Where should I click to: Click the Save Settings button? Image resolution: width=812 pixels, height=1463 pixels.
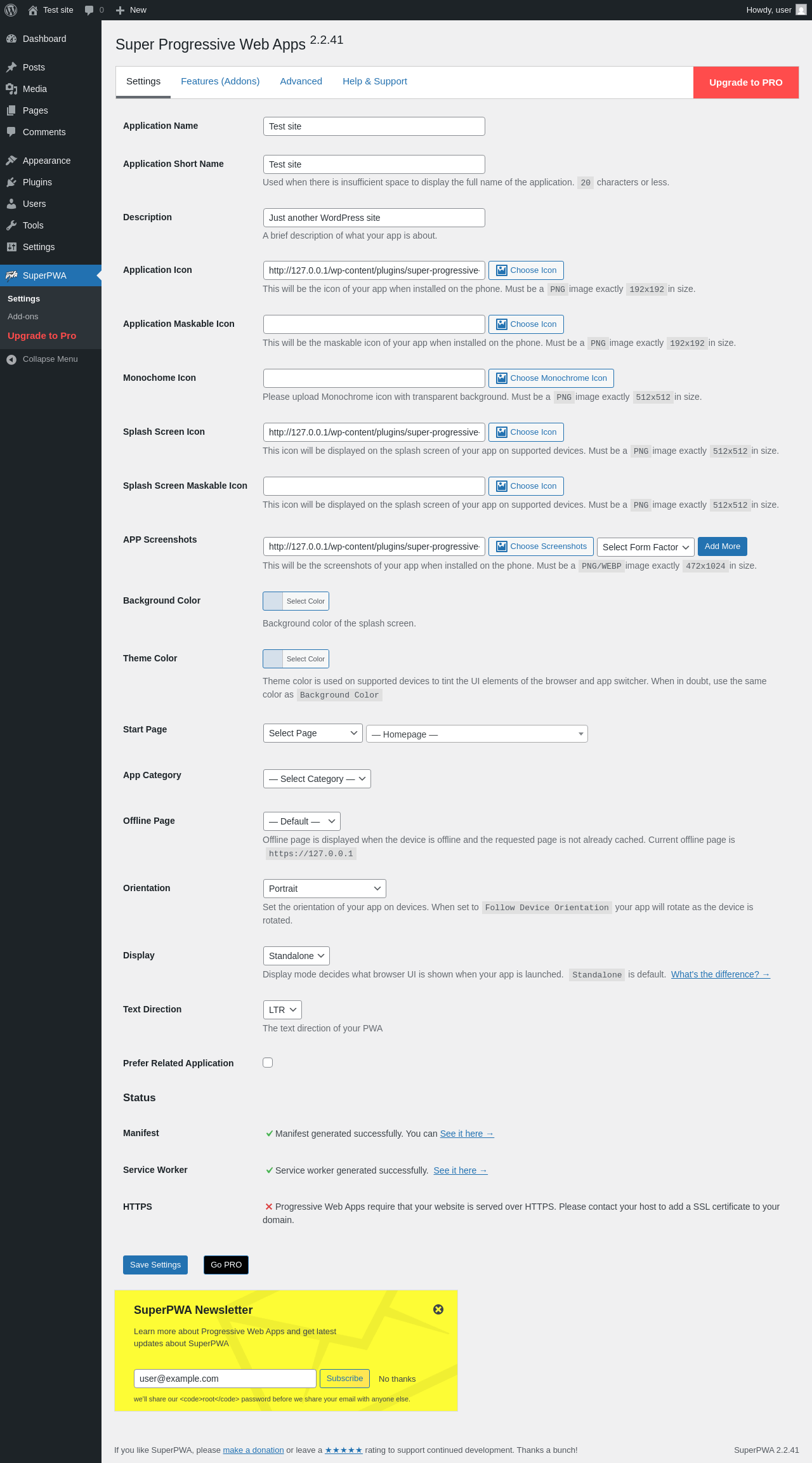[155, 1265]
